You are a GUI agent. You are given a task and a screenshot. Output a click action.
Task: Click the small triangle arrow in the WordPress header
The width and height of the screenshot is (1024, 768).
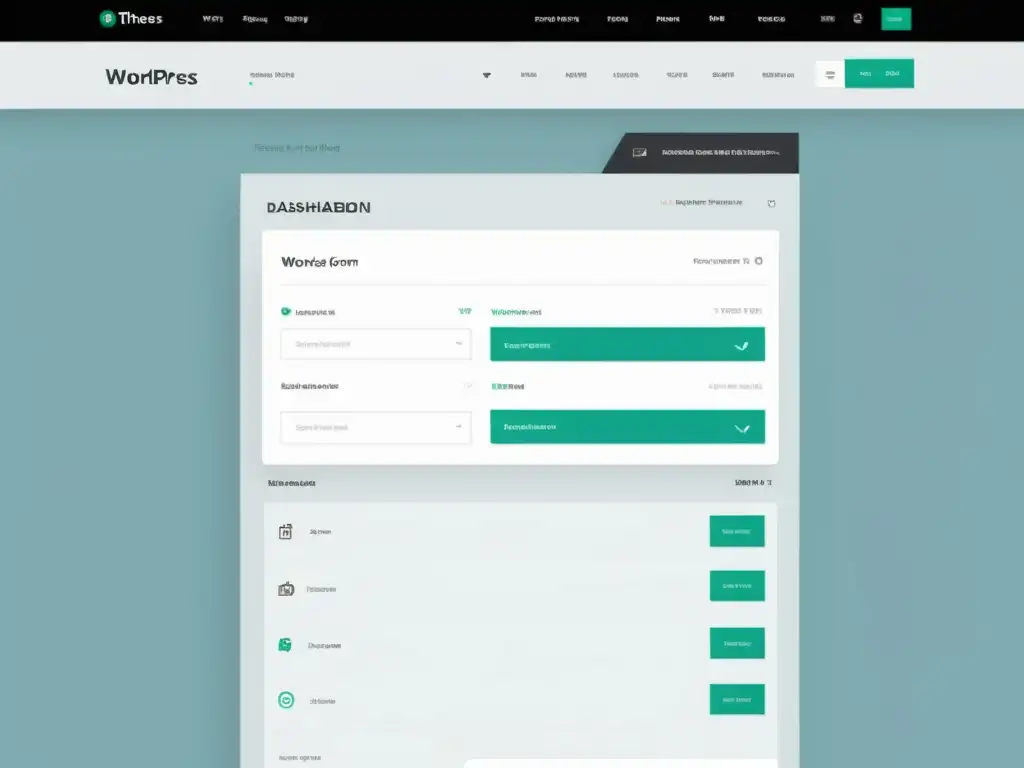point(487,75)
